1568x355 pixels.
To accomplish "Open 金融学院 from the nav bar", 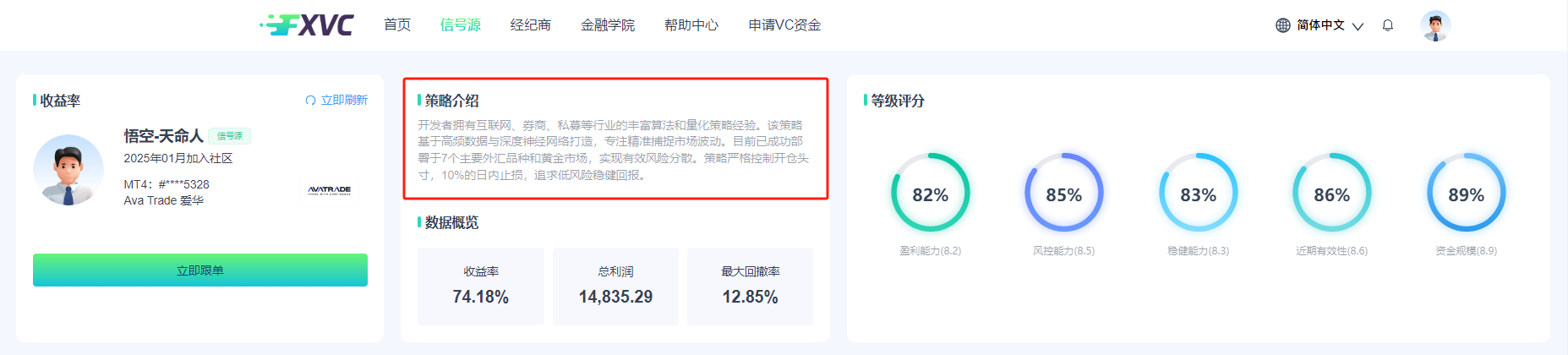I will (607, 25).
